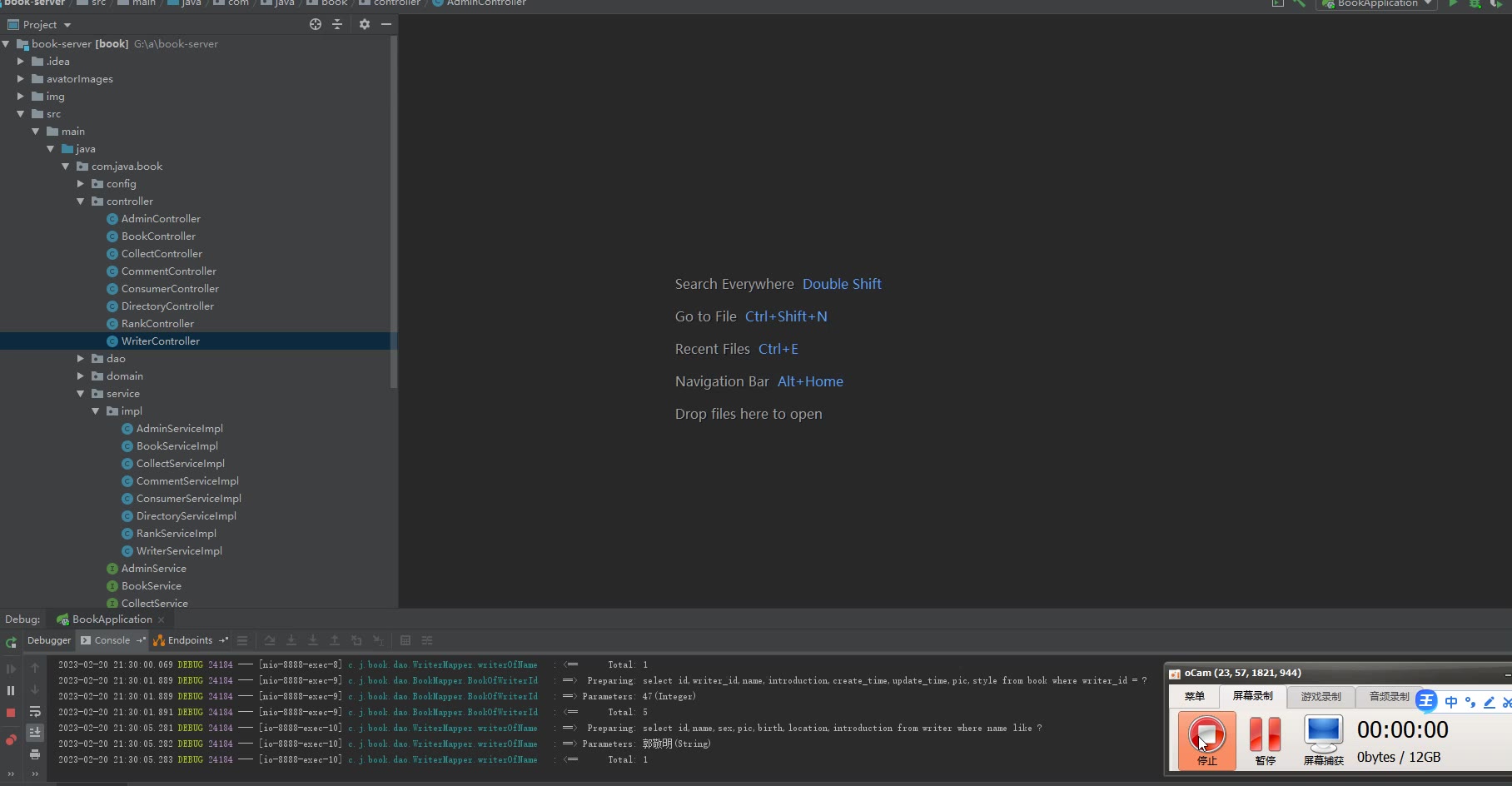The height and width of the screenshot is (786, 1512).
Task: Switch to the Debugger tab
Action: 49,640
